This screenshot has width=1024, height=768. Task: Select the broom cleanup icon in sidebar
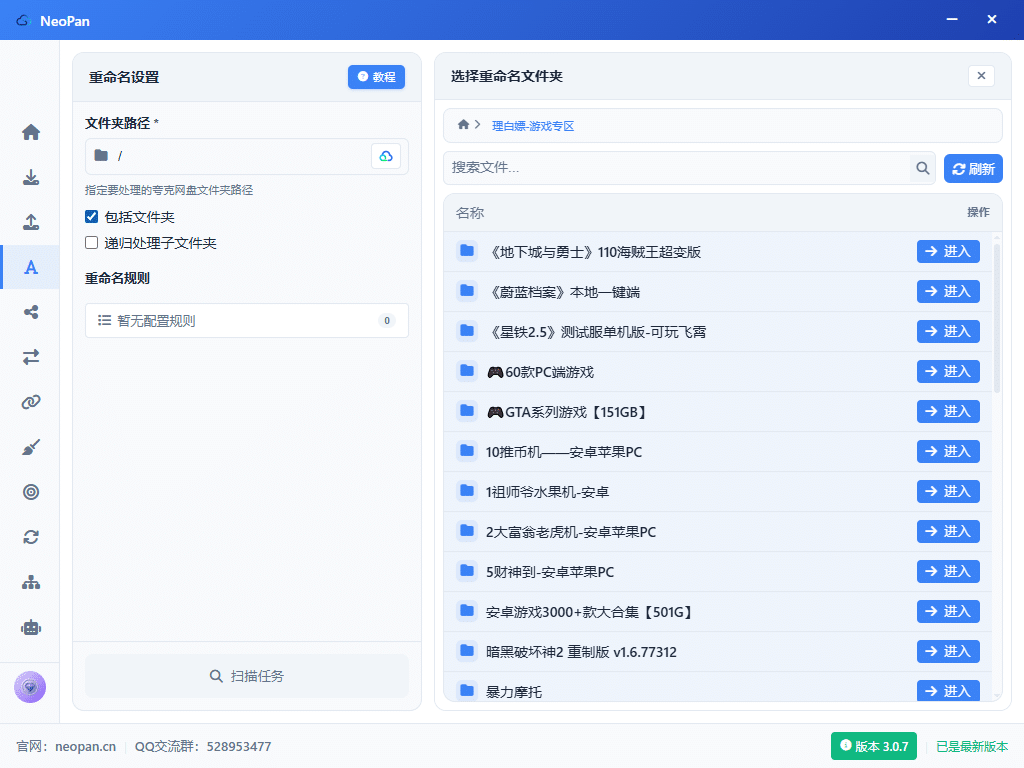[x=31, y=447]
